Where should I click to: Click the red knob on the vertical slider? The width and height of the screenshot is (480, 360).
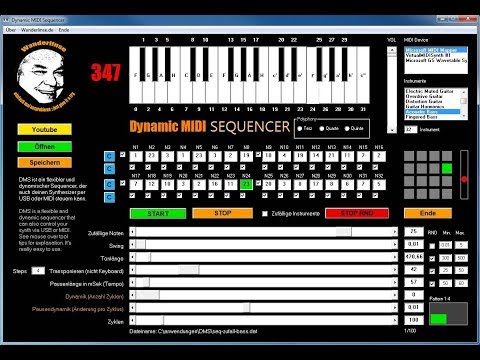464,179
